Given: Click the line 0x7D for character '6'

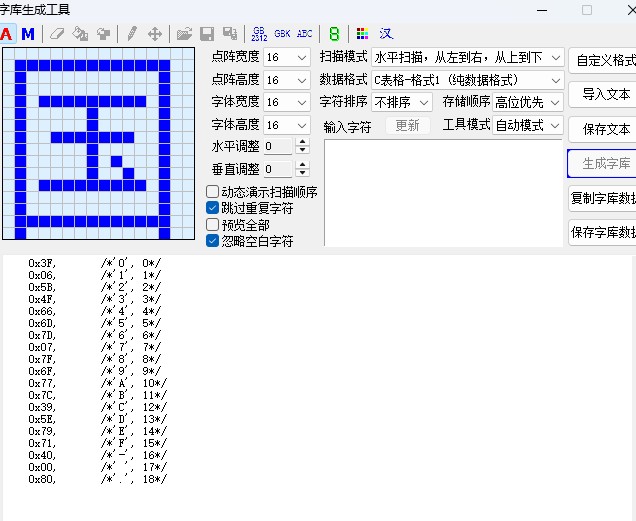Looking at the screenshot, I should (x=95, y=335).
